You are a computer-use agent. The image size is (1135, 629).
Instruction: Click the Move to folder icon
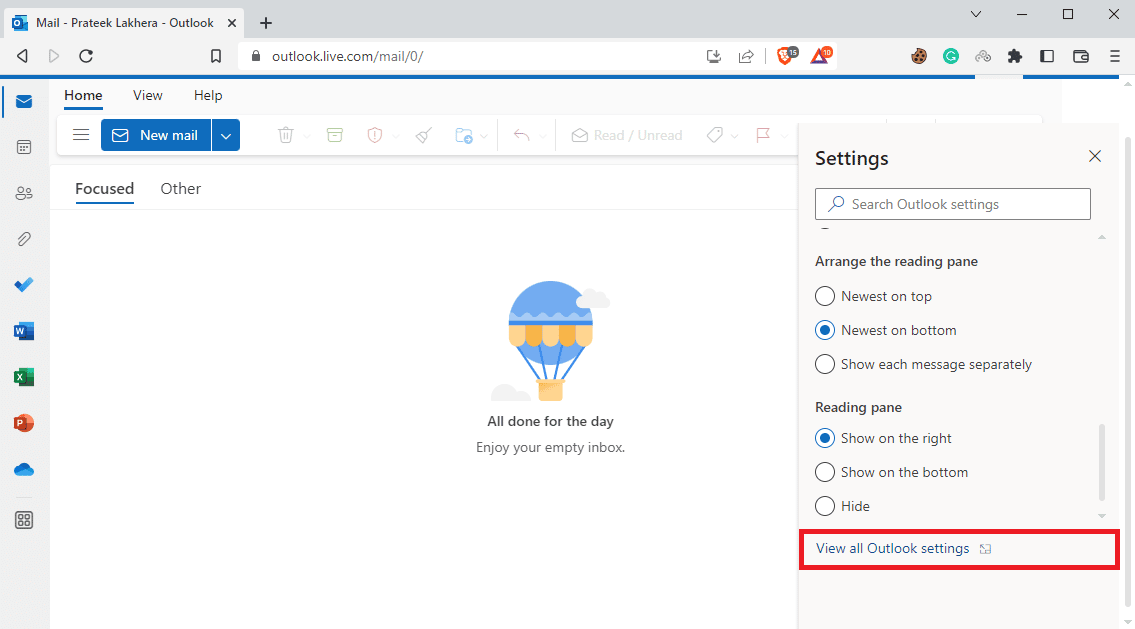point(463,135)
